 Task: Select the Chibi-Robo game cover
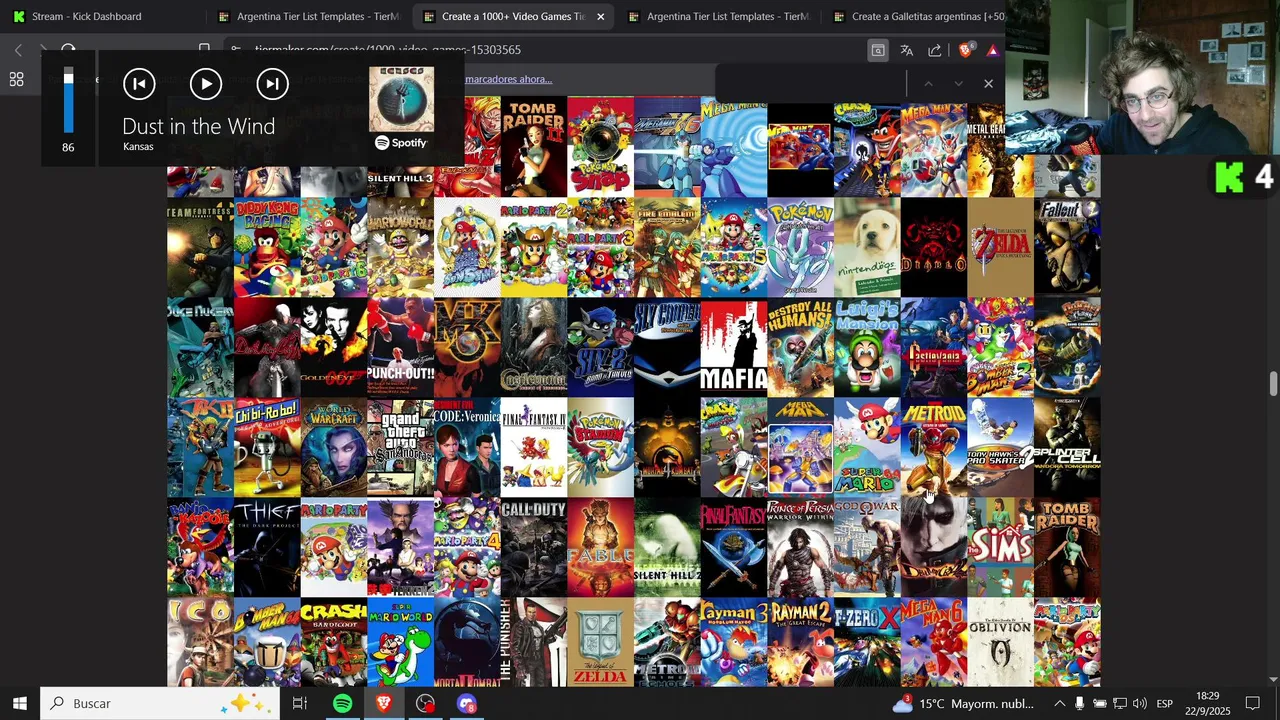[x=267, y=447]
